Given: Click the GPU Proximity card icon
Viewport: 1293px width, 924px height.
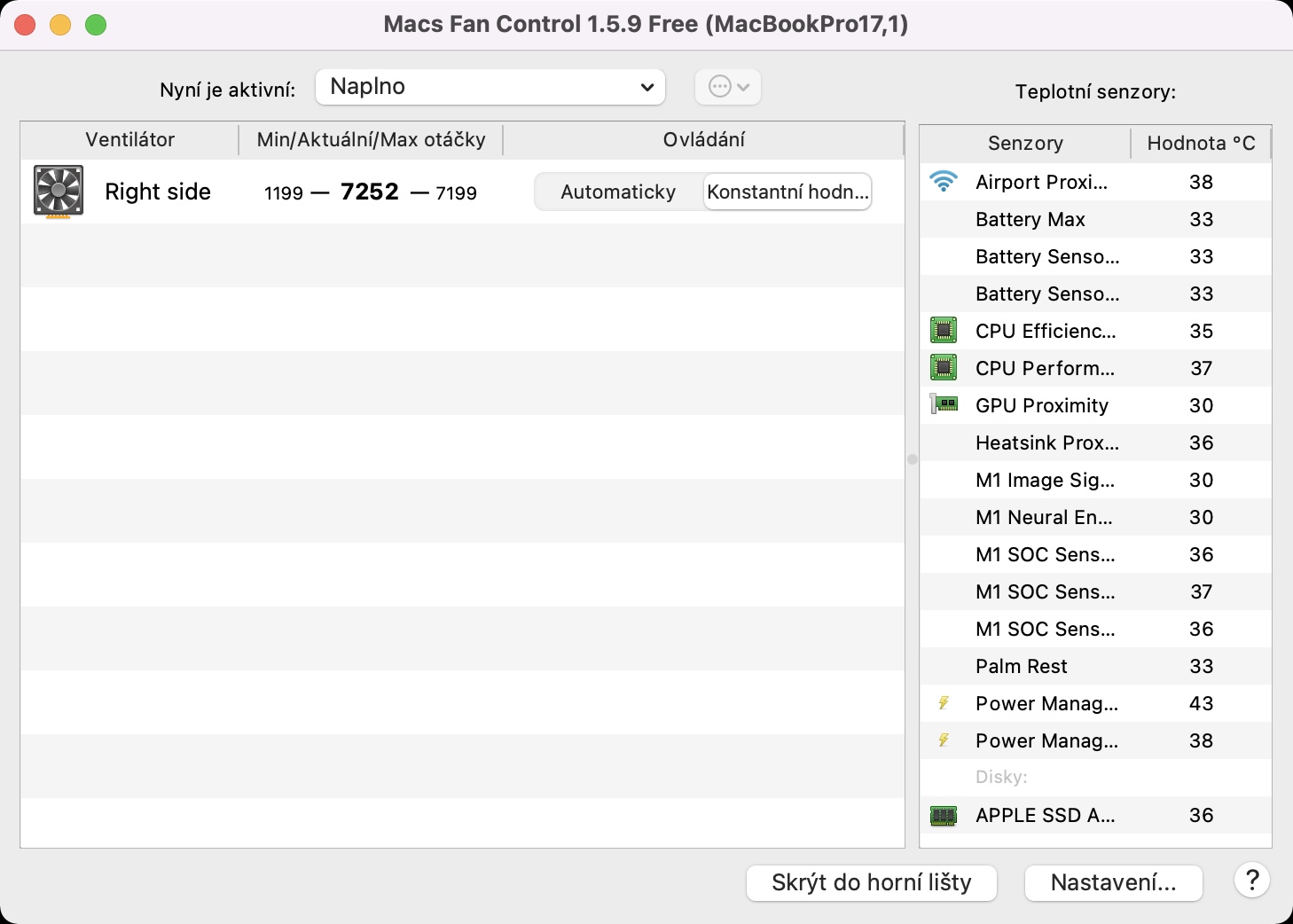Looking at the screenshot, I should point(944,405).
